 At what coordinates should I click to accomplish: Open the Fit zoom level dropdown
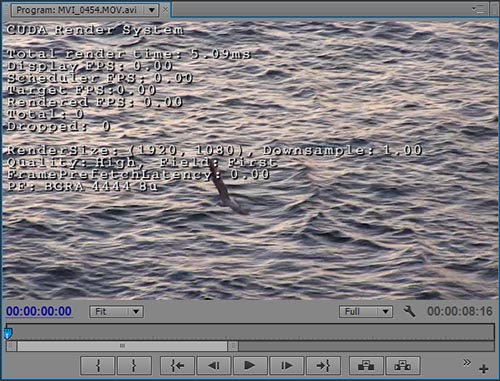pos(116,312)
